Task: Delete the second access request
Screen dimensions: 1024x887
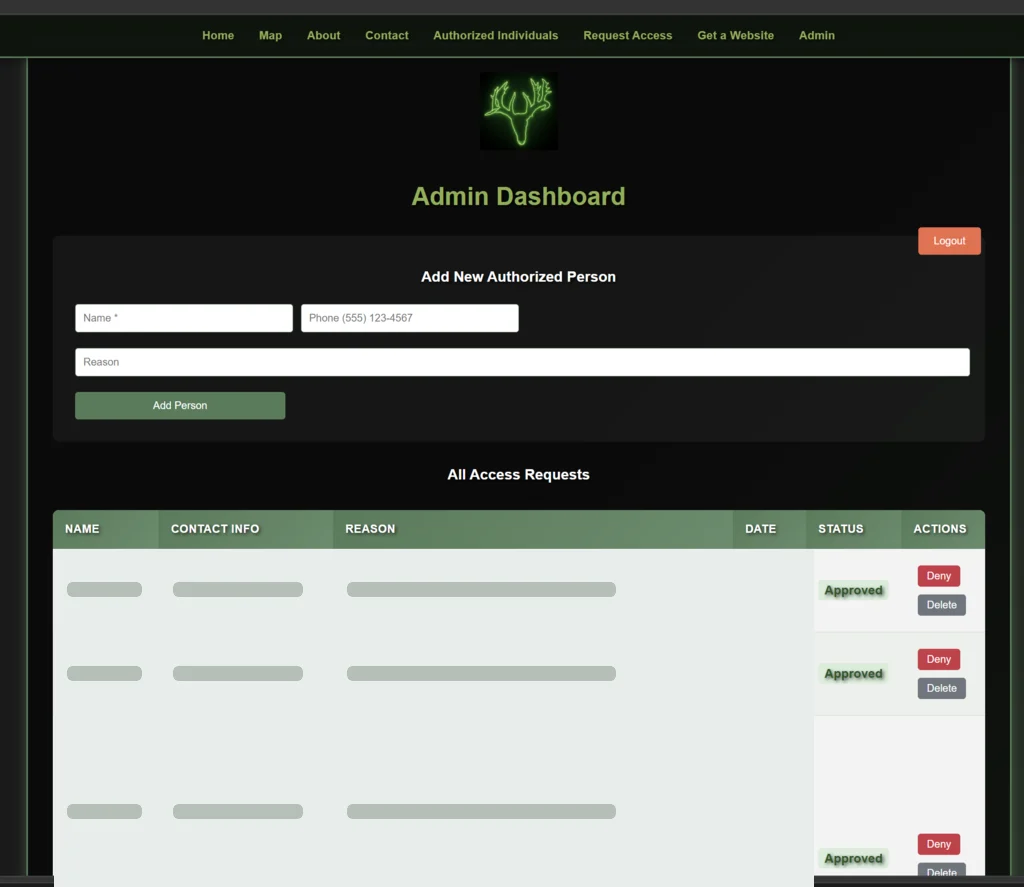Action: point(941,688)
